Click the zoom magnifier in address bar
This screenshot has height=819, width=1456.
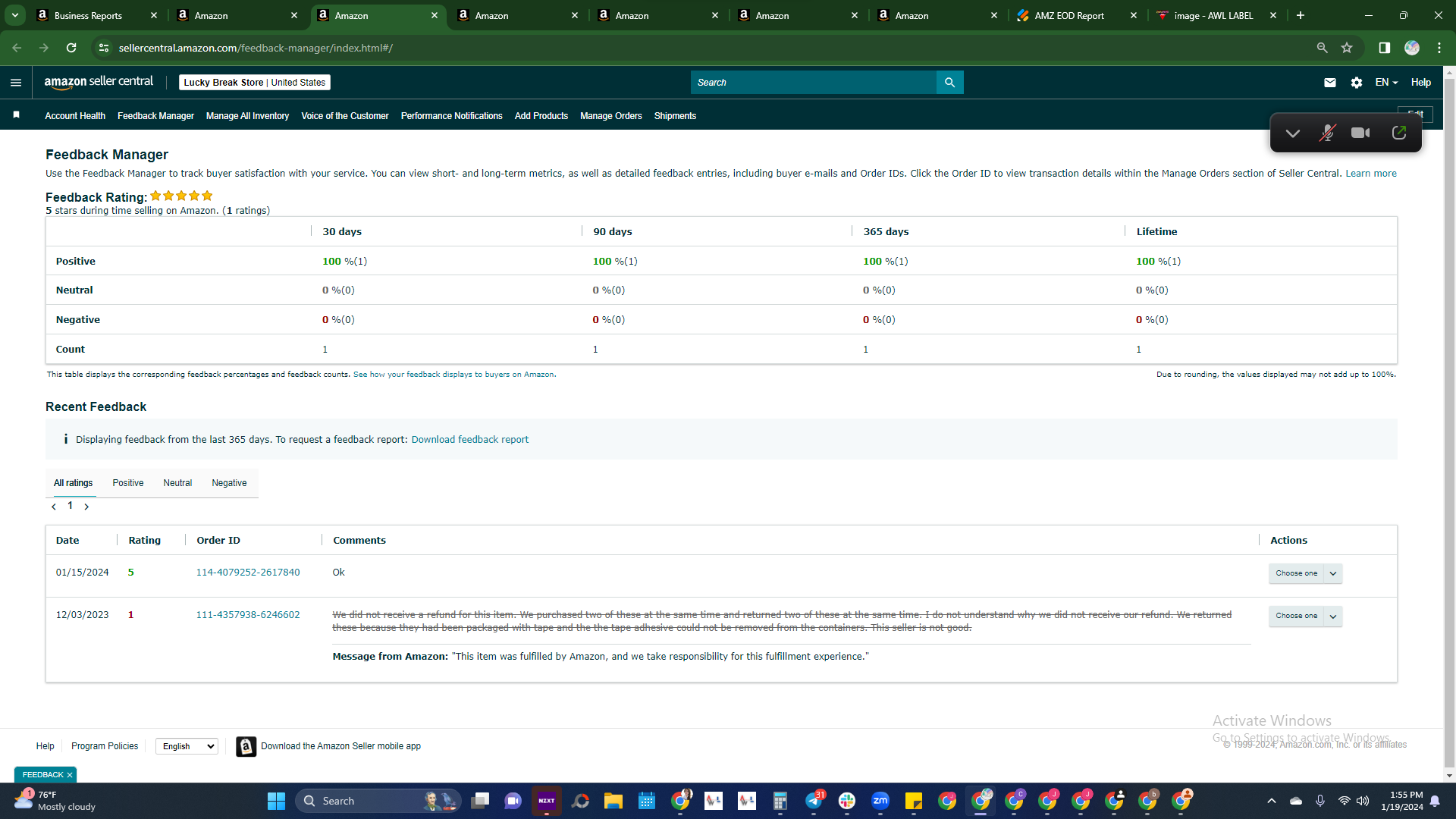pyautogui.click(x=1322, y=48)
